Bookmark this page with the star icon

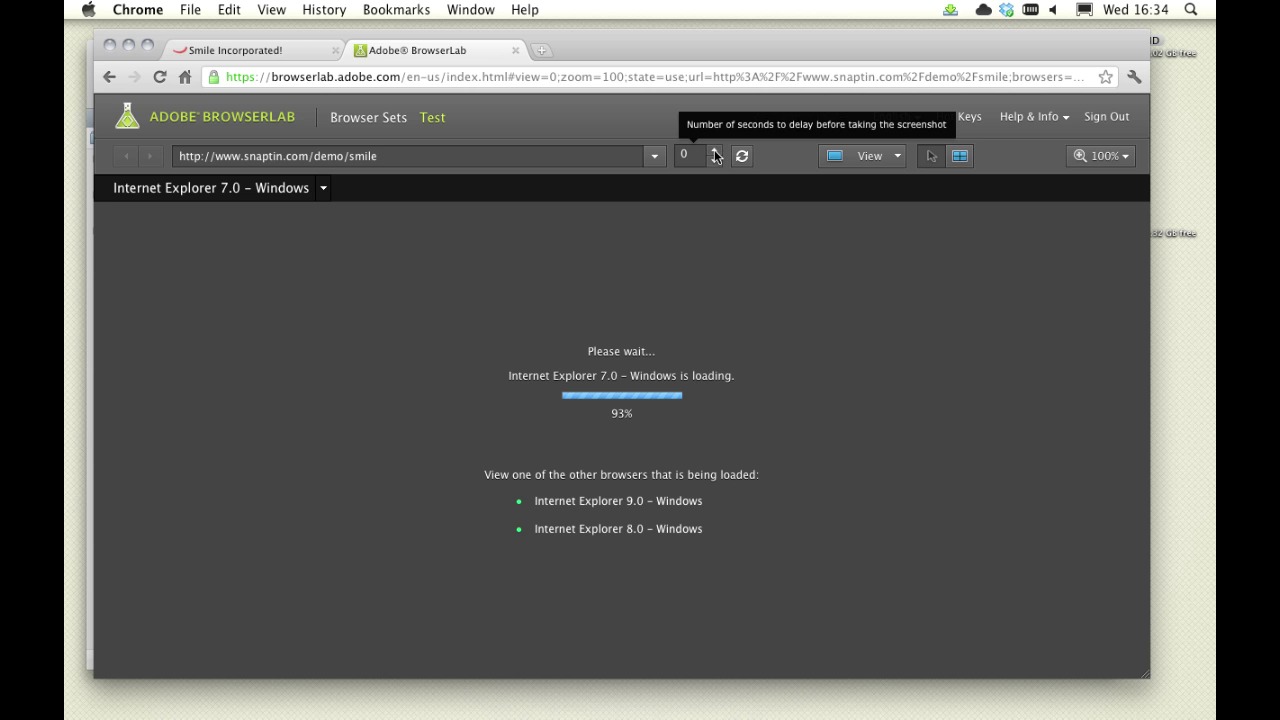pyautogui.click(x=1105, y=77)
